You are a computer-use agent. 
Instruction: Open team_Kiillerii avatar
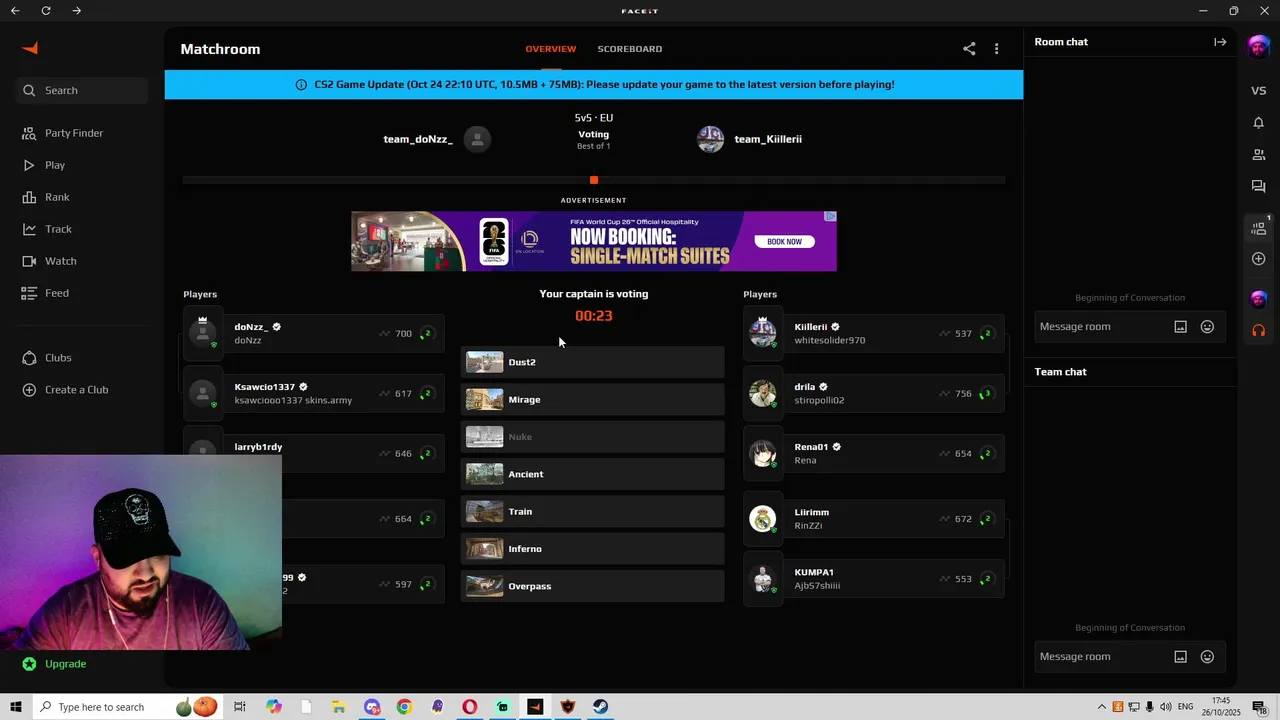pos(710,139)
